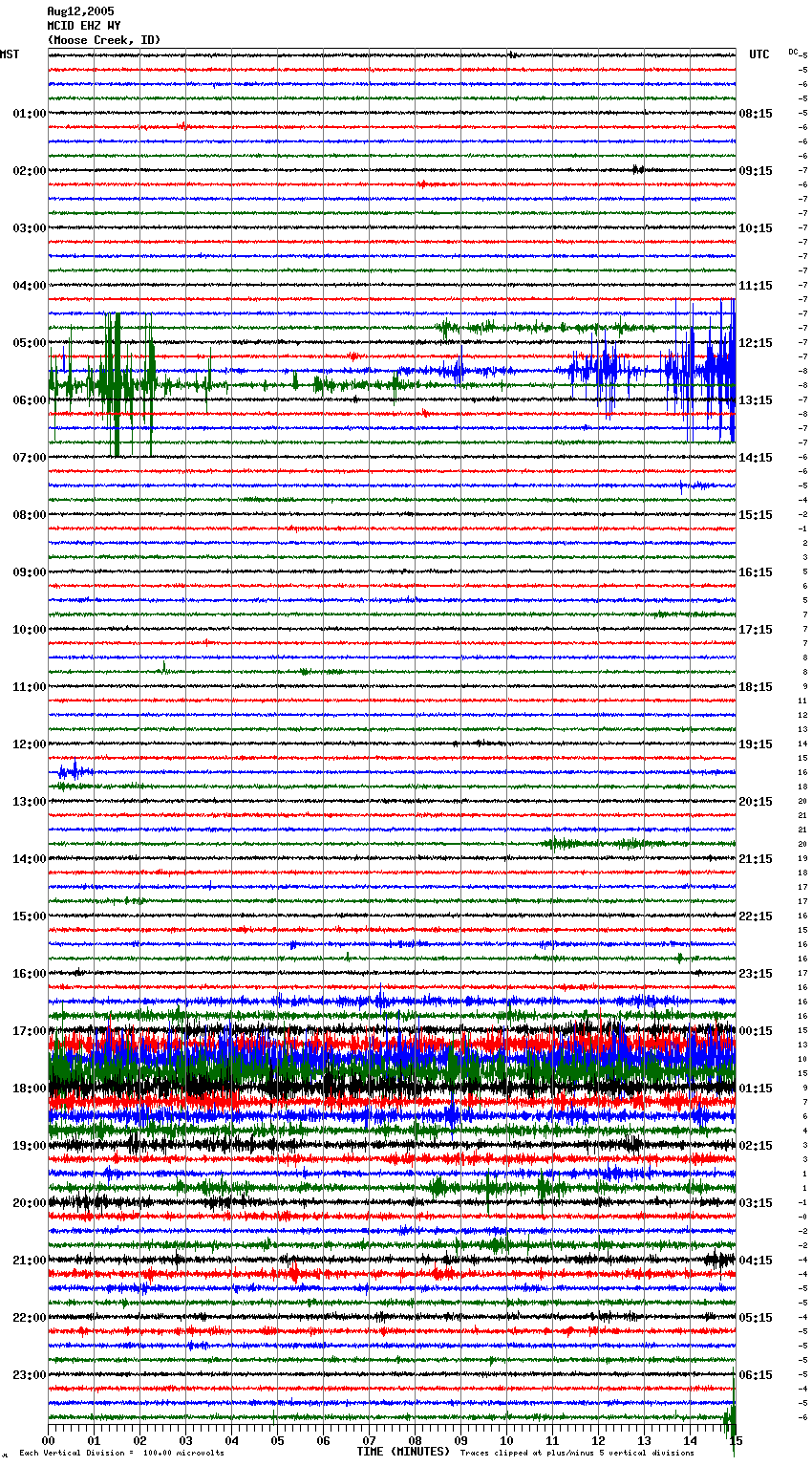Click the 15:15 UTC time label
The width and height of the screenshot is (812, 1466).
click(756, 515)
